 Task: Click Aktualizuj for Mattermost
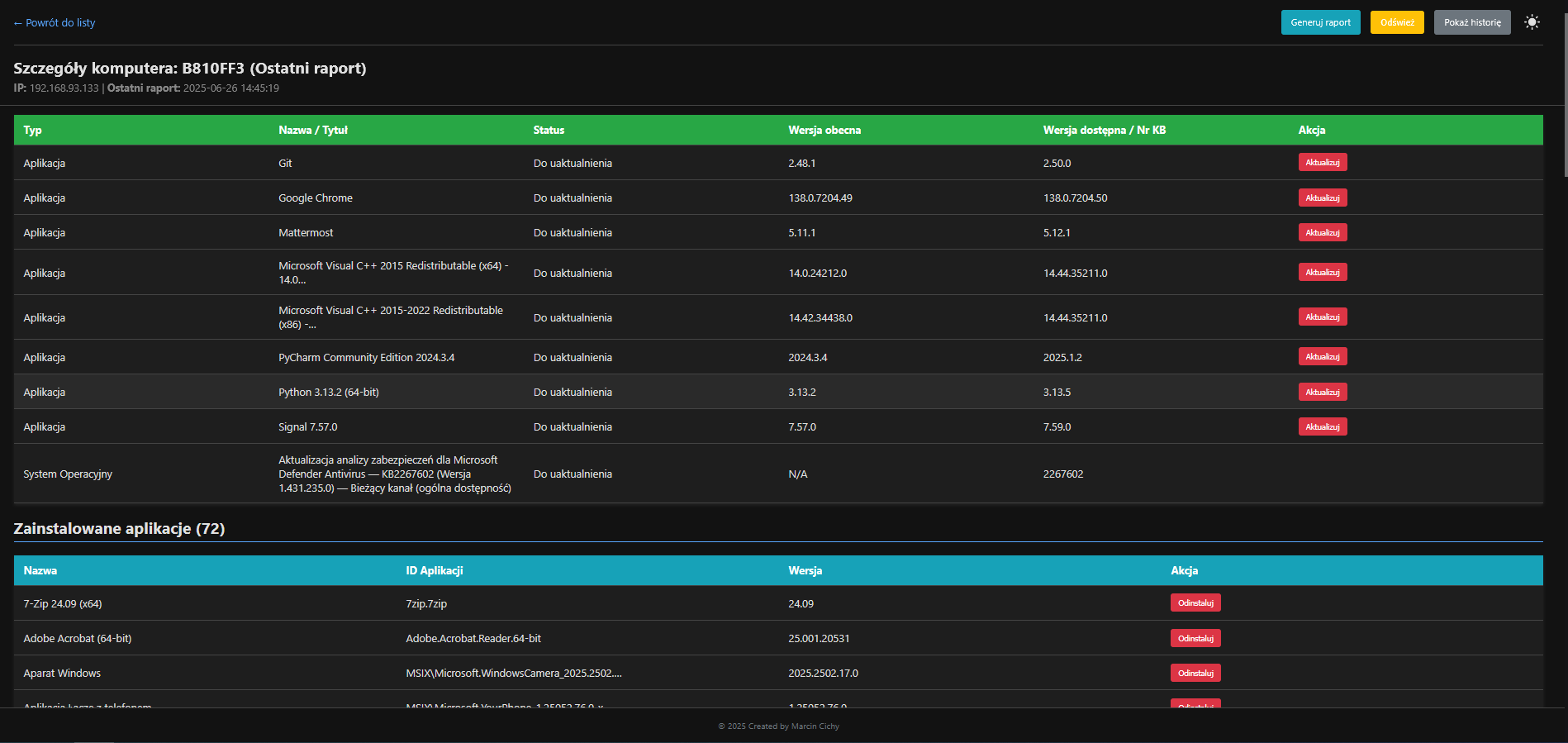[1323, 232]
